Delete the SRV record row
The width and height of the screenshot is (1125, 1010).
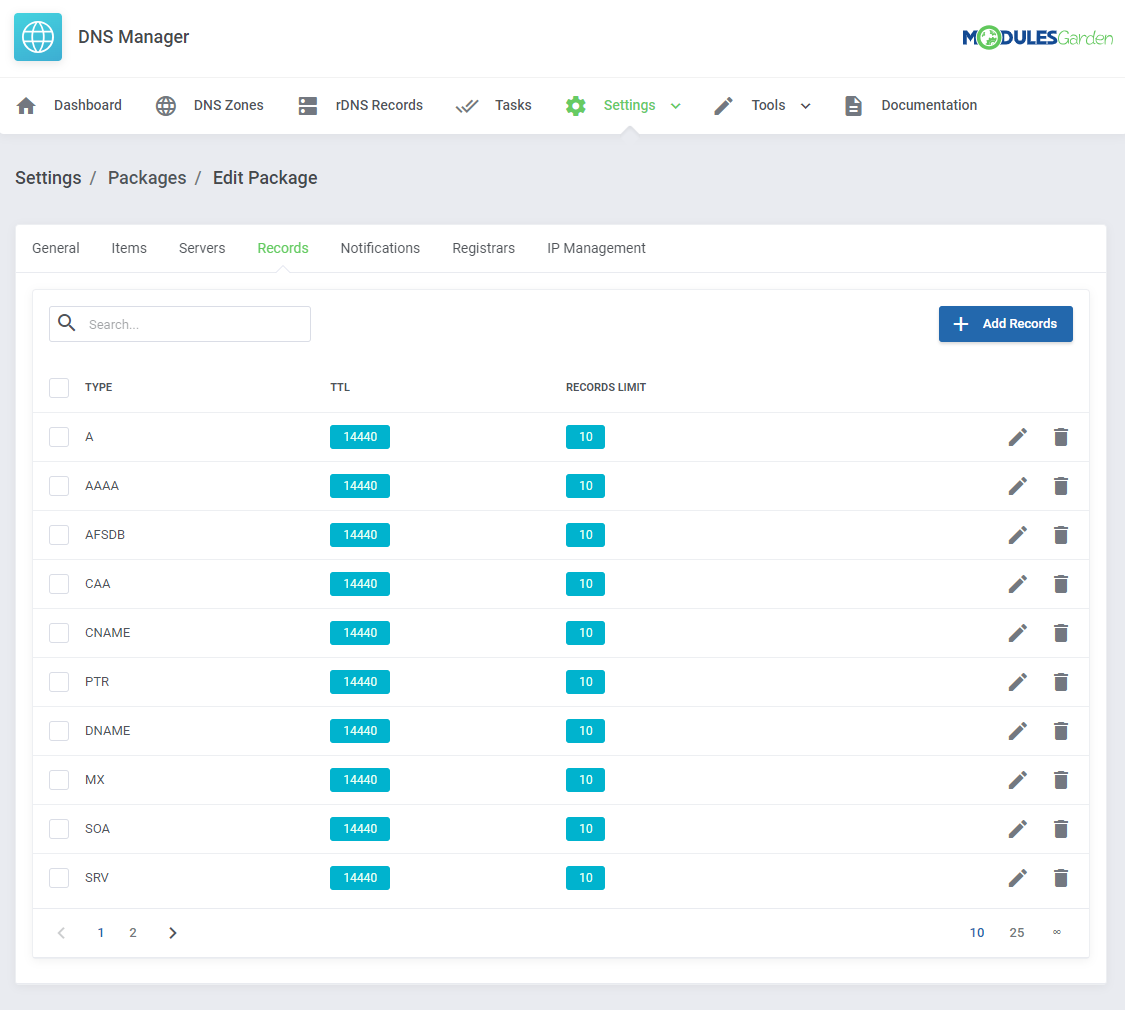pyautogui.click(x=1060, y=877)
